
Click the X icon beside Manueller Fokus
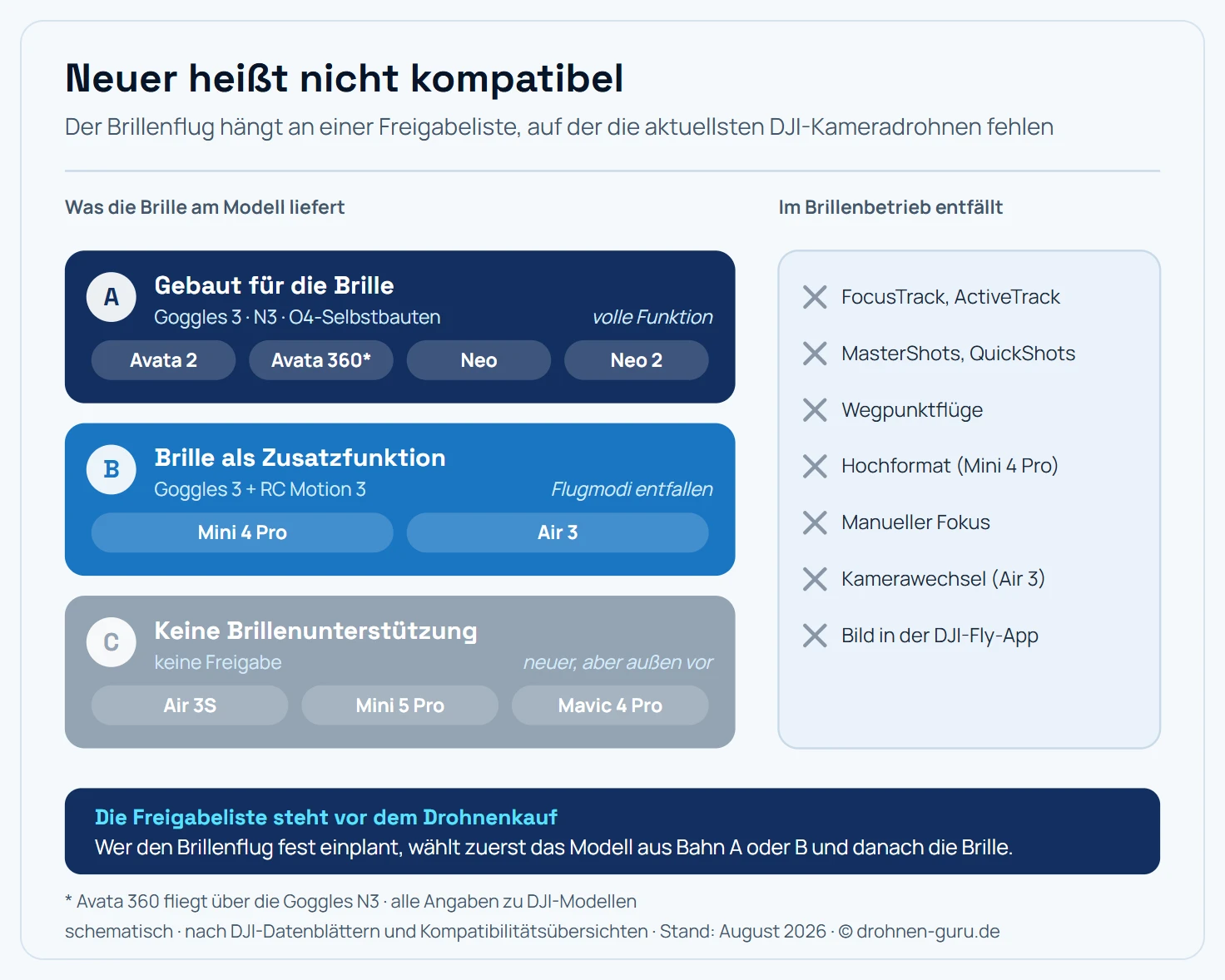point(815,522)
